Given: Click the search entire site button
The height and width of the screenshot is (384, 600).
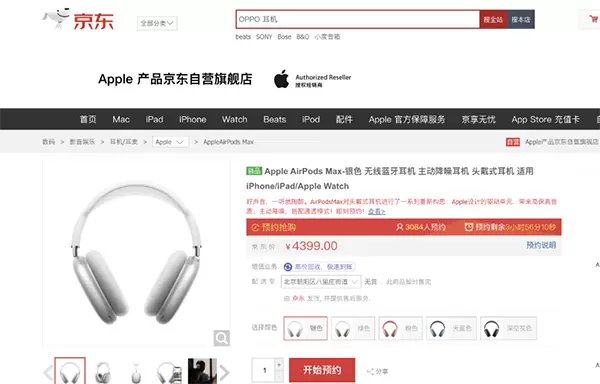Looking at the screenshot, I should pyautogui.click(x=493, y=20).
